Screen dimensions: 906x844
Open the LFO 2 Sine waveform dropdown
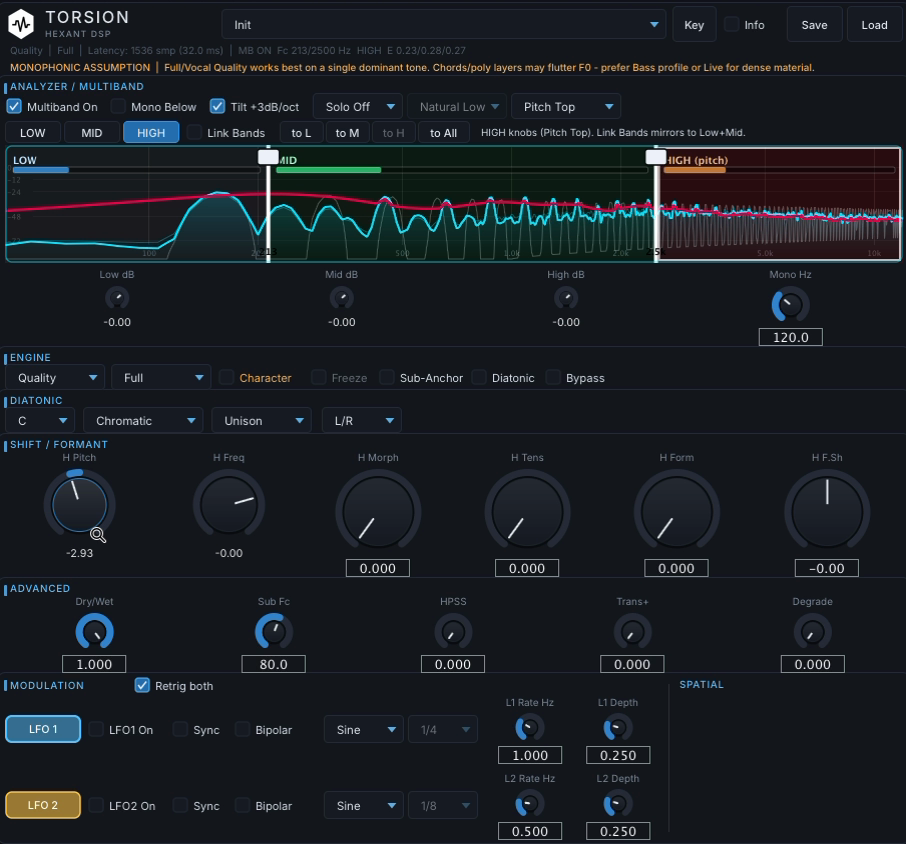tap(364, 805)
